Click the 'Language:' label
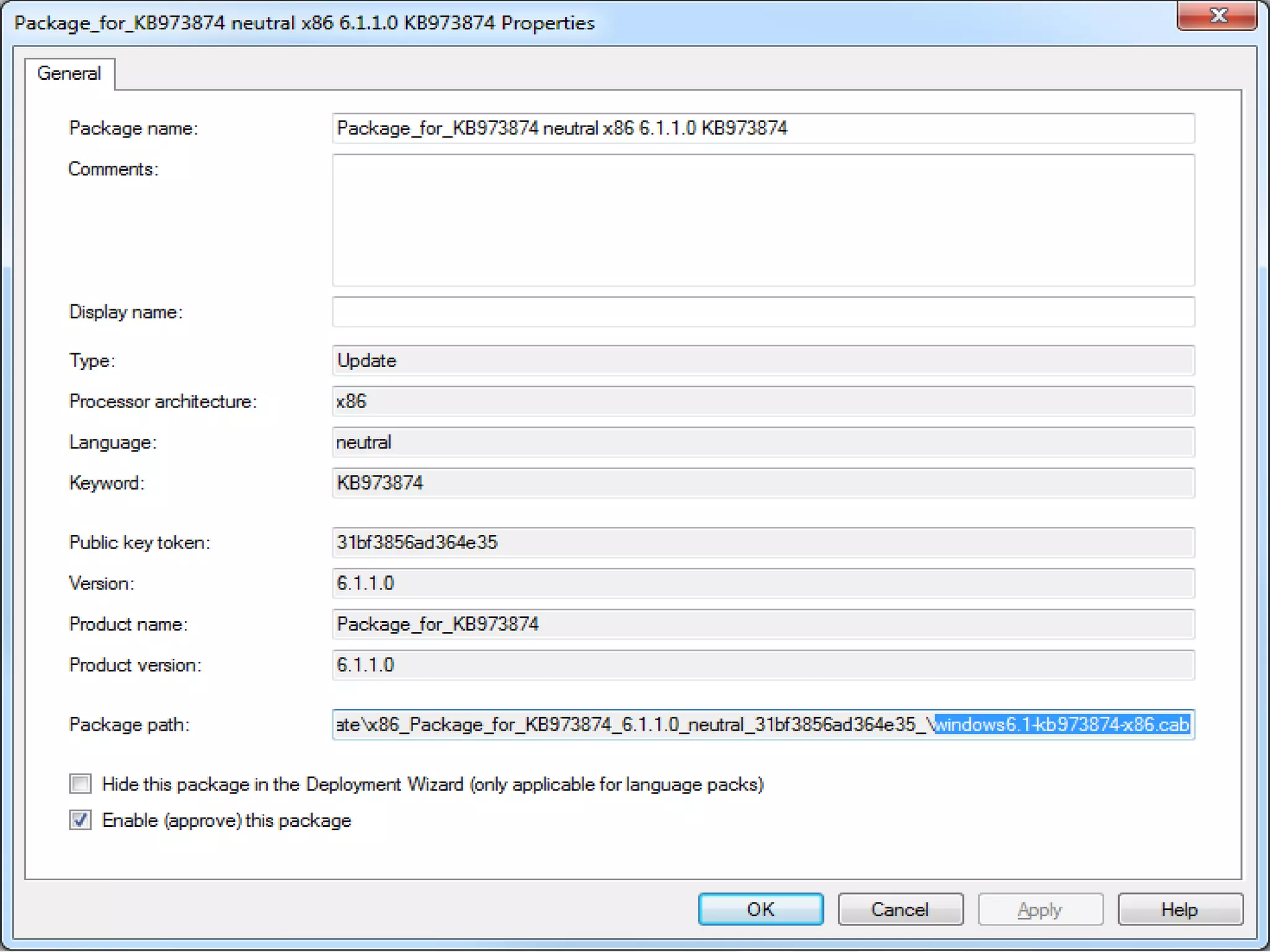This screenshot has width=1270, height=952. (113, 443)
